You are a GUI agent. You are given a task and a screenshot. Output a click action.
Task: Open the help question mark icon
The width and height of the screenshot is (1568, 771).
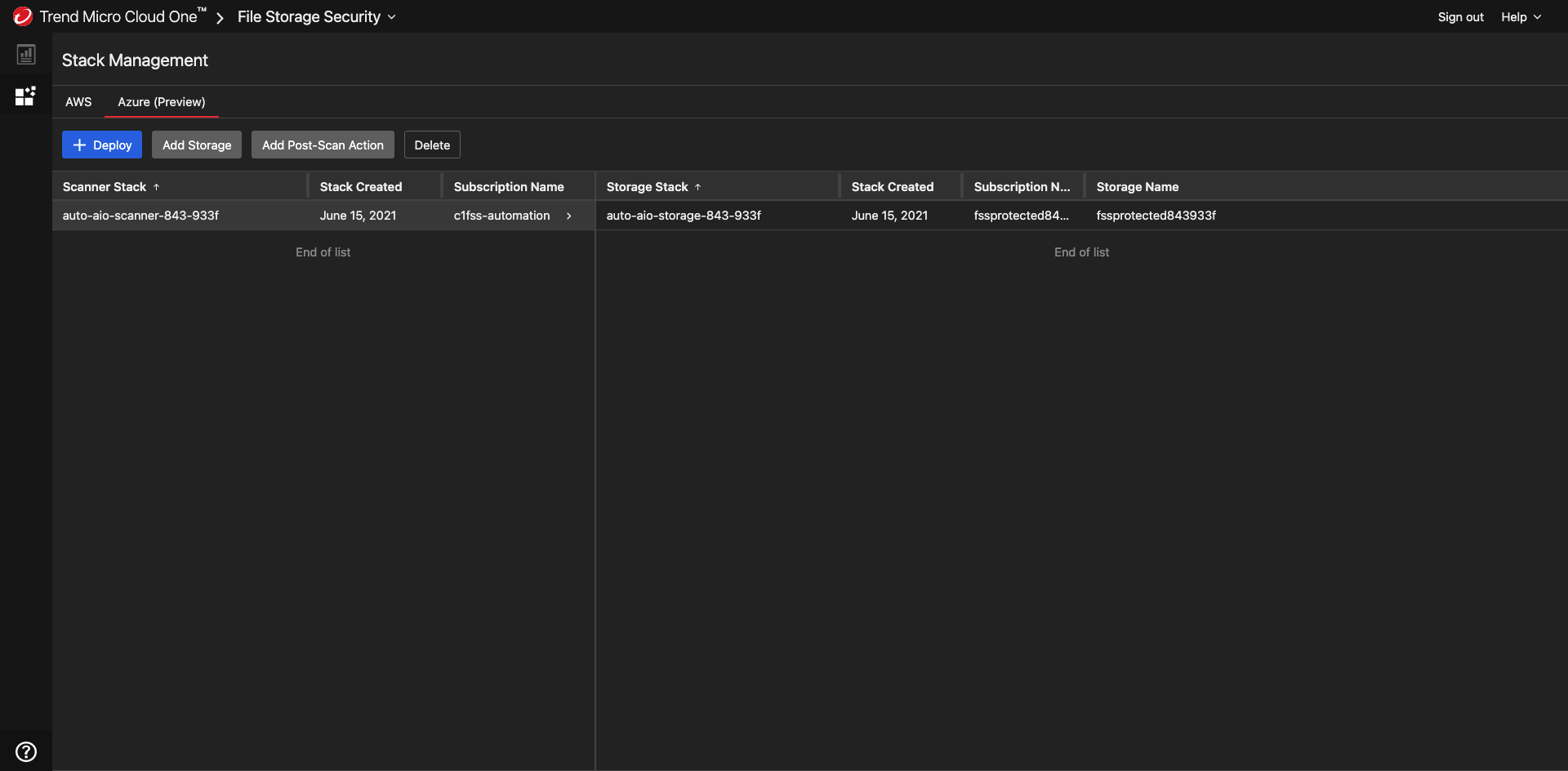tap(26, 751)
